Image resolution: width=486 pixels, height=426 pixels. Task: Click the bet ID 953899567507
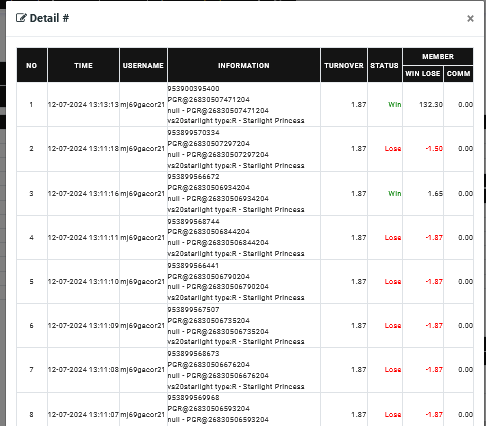193,310
